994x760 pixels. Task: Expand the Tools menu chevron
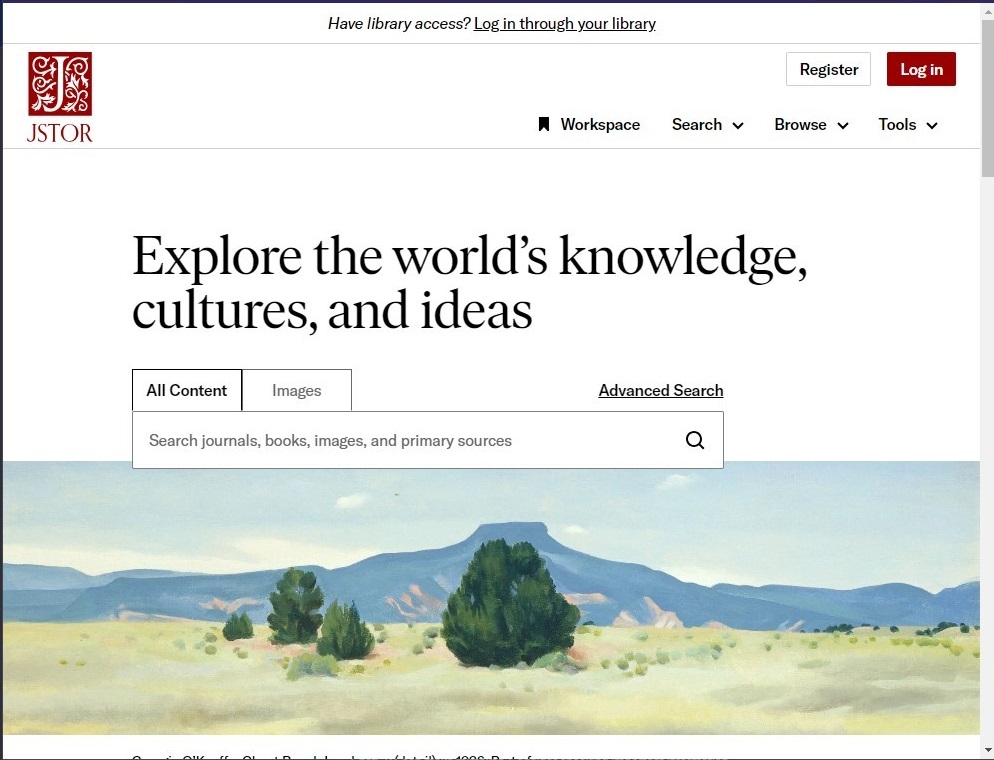coord(932,126)
